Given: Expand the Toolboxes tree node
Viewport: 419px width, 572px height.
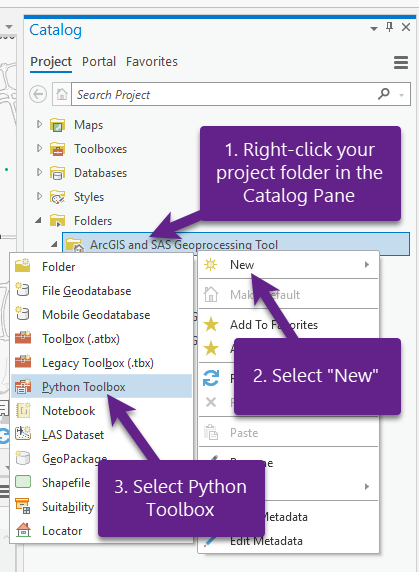Looking at the screenshot, I should point(39,148).
